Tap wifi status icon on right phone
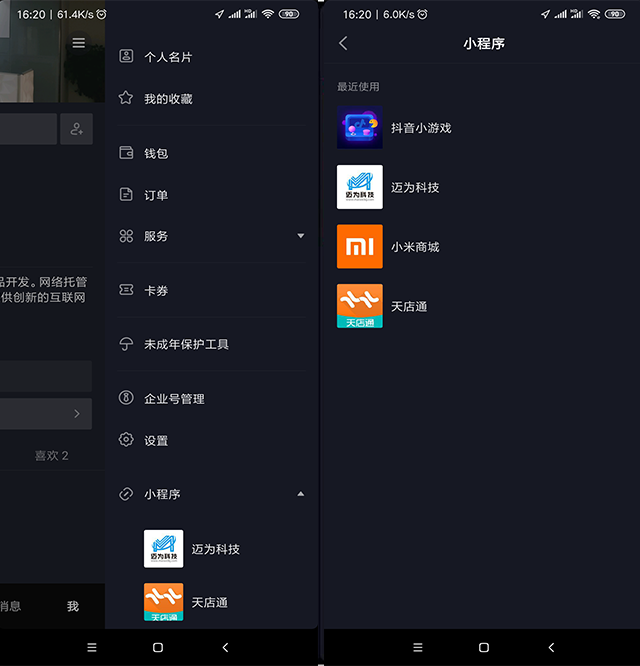 pos(594,14)
